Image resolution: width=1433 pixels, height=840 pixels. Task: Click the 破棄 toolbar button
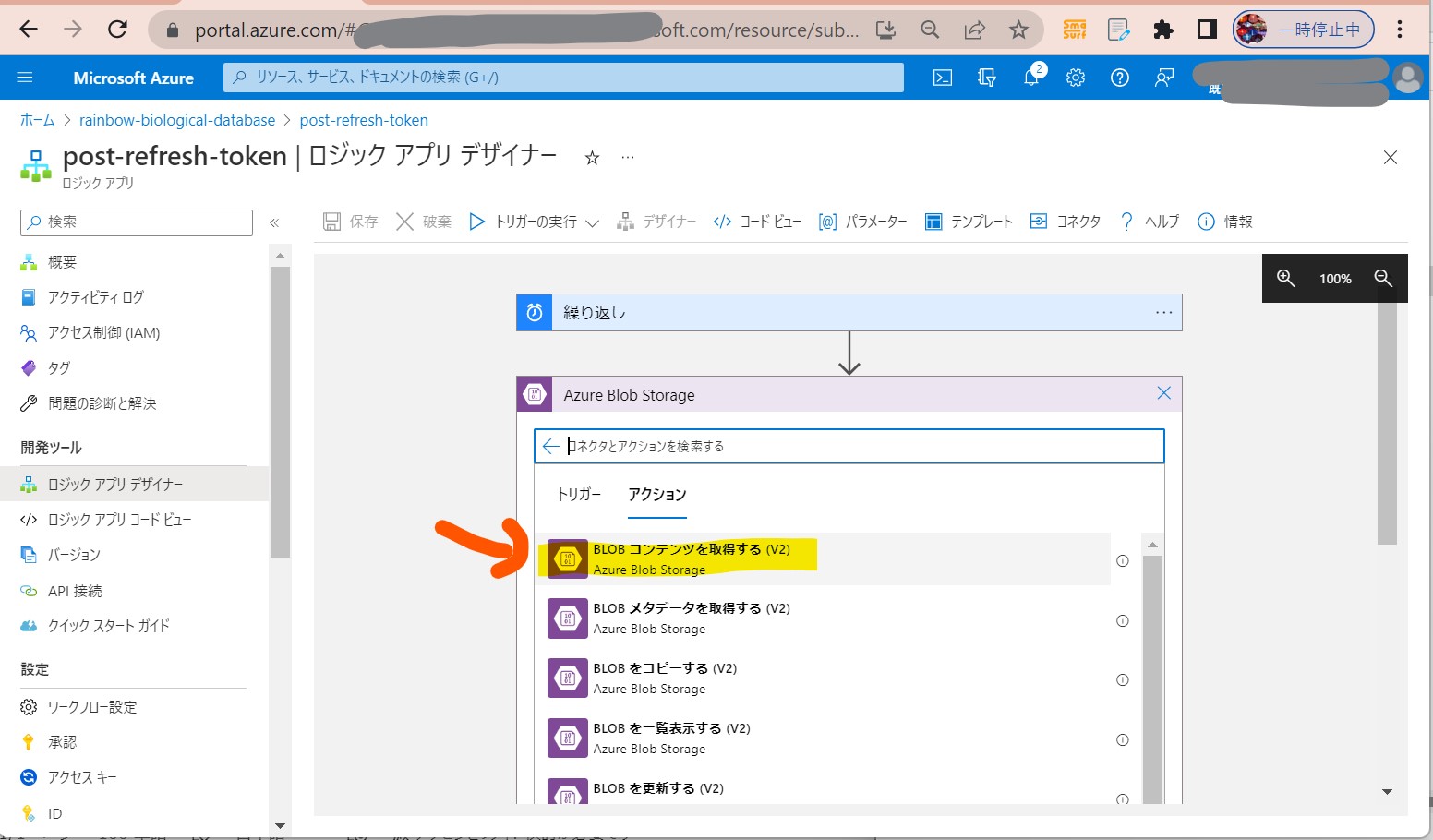(x=423, y=222)
